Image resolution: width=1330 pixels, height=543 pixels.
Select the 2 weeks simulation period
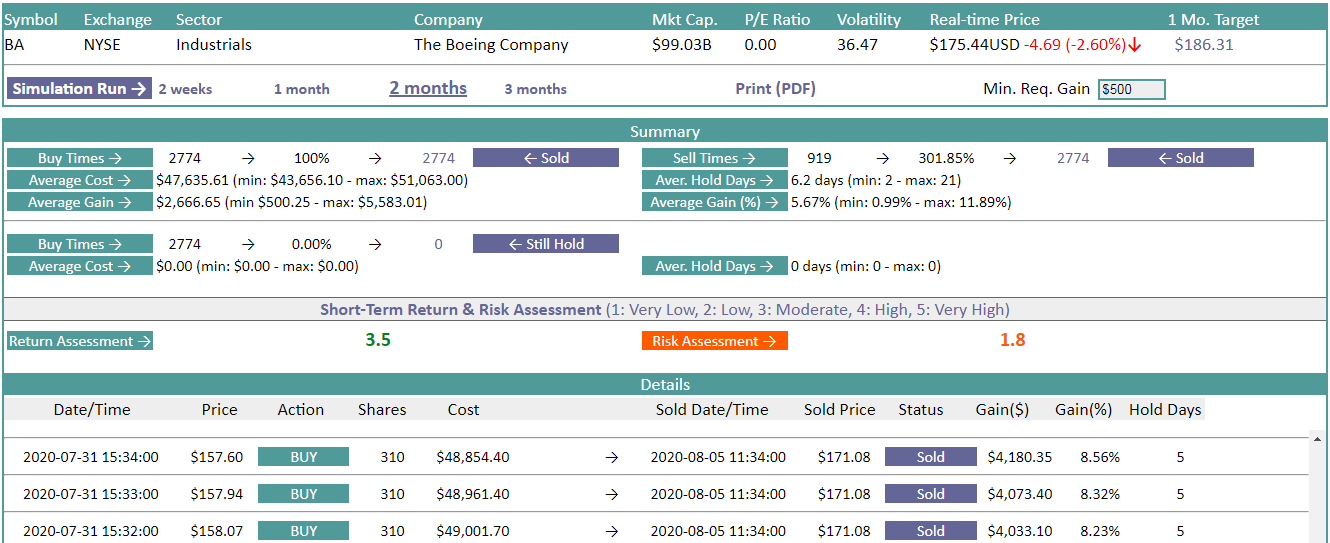coord(185,89)
